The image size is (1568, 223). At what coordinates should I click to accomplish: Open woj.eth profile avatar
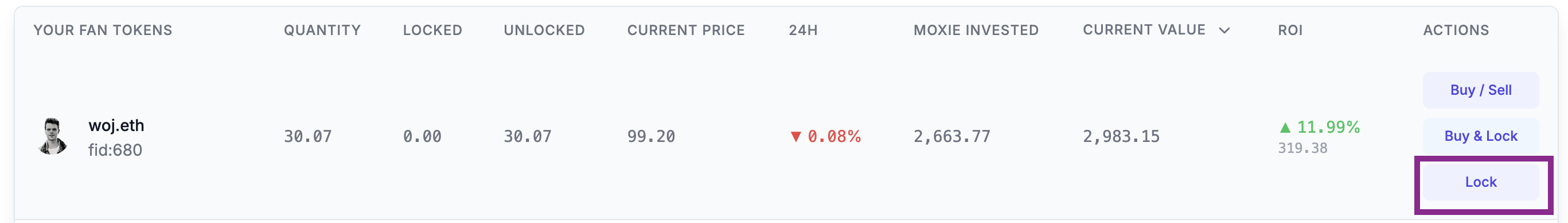click(x=52, y=136)
